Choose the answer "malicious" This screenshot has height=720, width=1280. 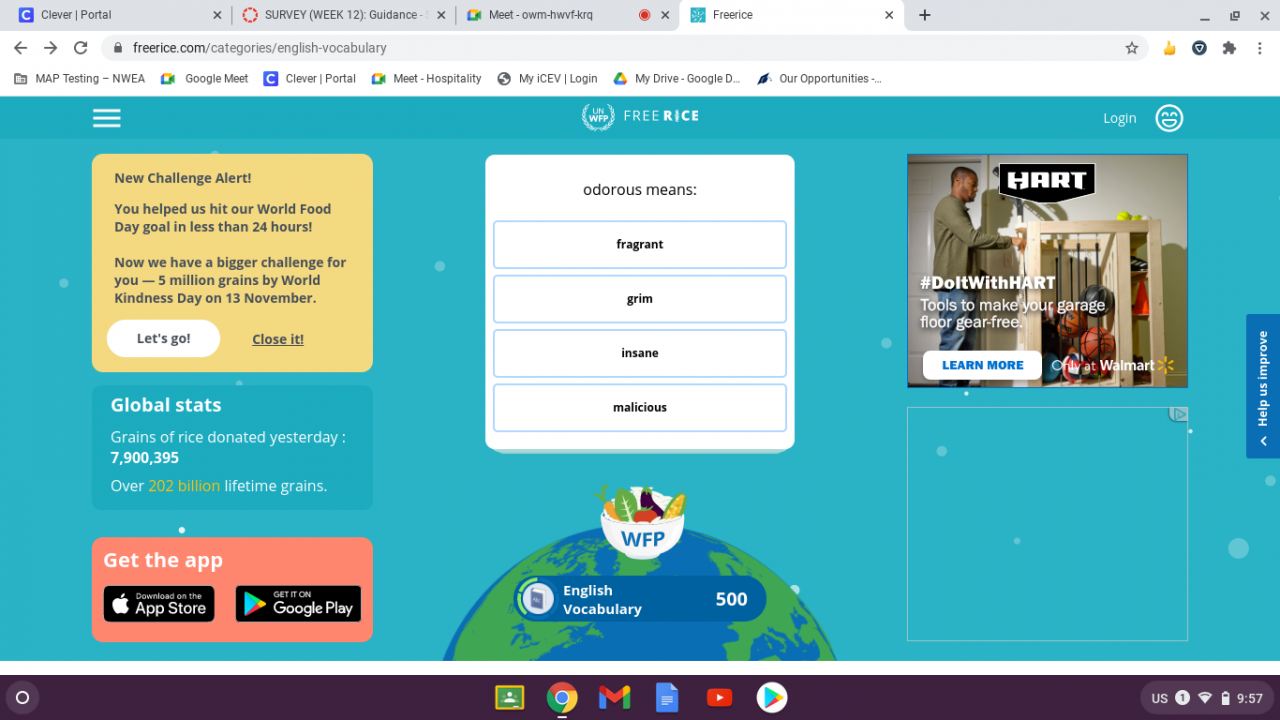click(640, 408)
